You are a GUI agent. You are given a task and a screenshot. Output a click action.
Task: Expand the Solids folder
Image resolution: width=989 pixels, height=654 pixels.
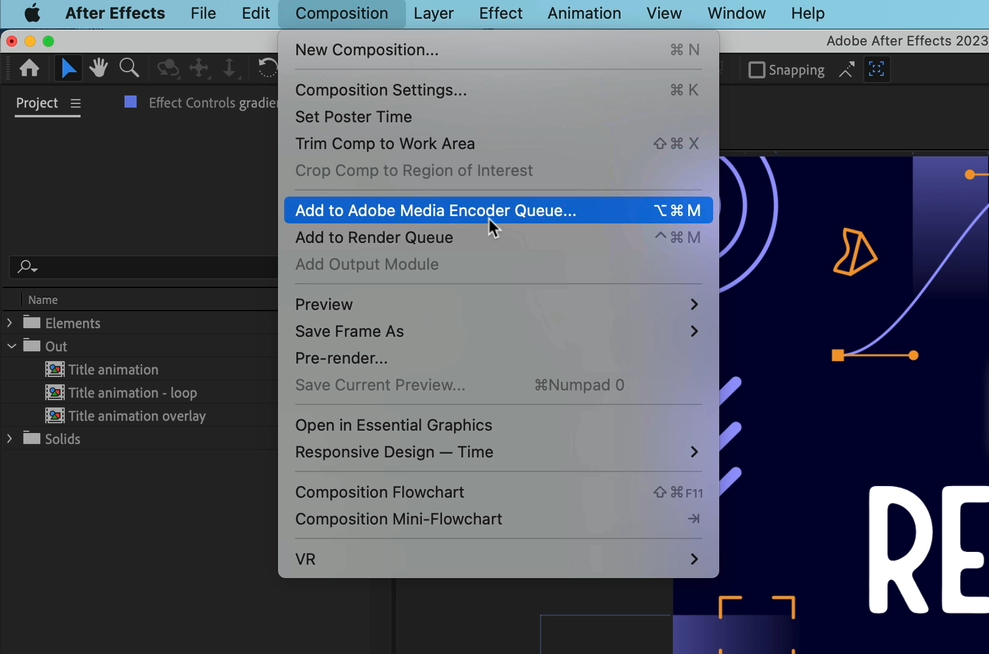point(9,438)
